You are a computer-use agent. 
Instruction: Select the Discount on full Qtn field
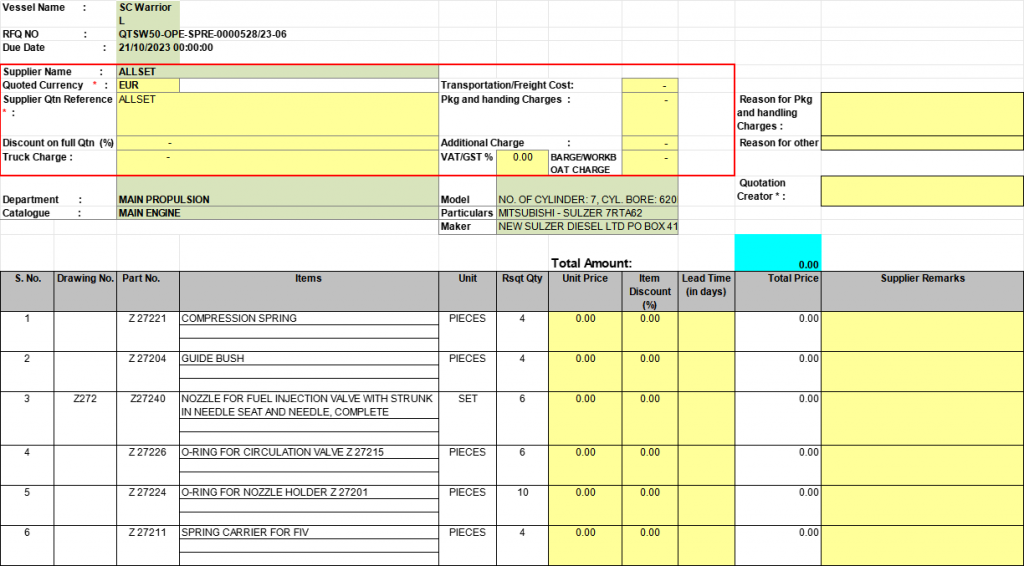pyautogui.click(x=278, y=143)
